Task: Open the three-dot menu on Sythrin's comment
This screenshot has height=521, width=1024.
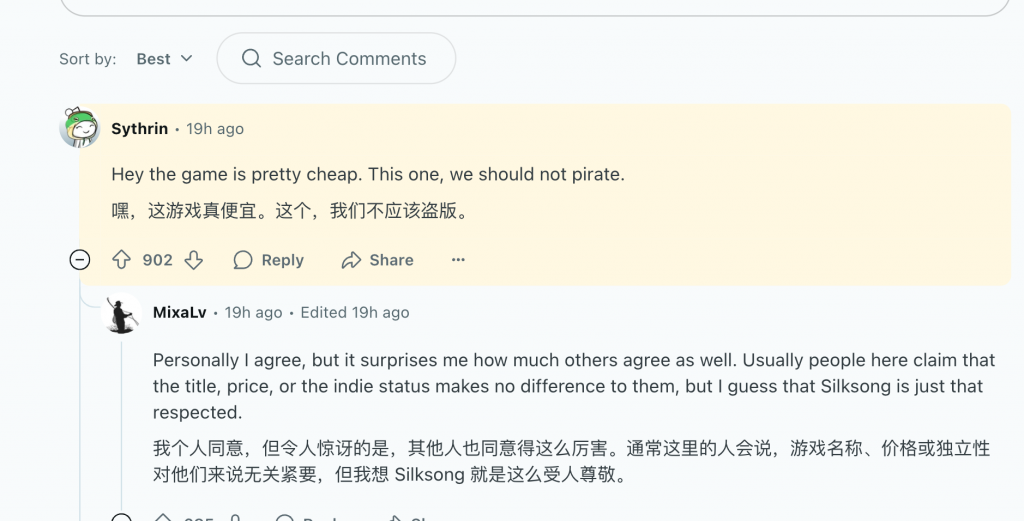Action: click(x=458, y=260)
